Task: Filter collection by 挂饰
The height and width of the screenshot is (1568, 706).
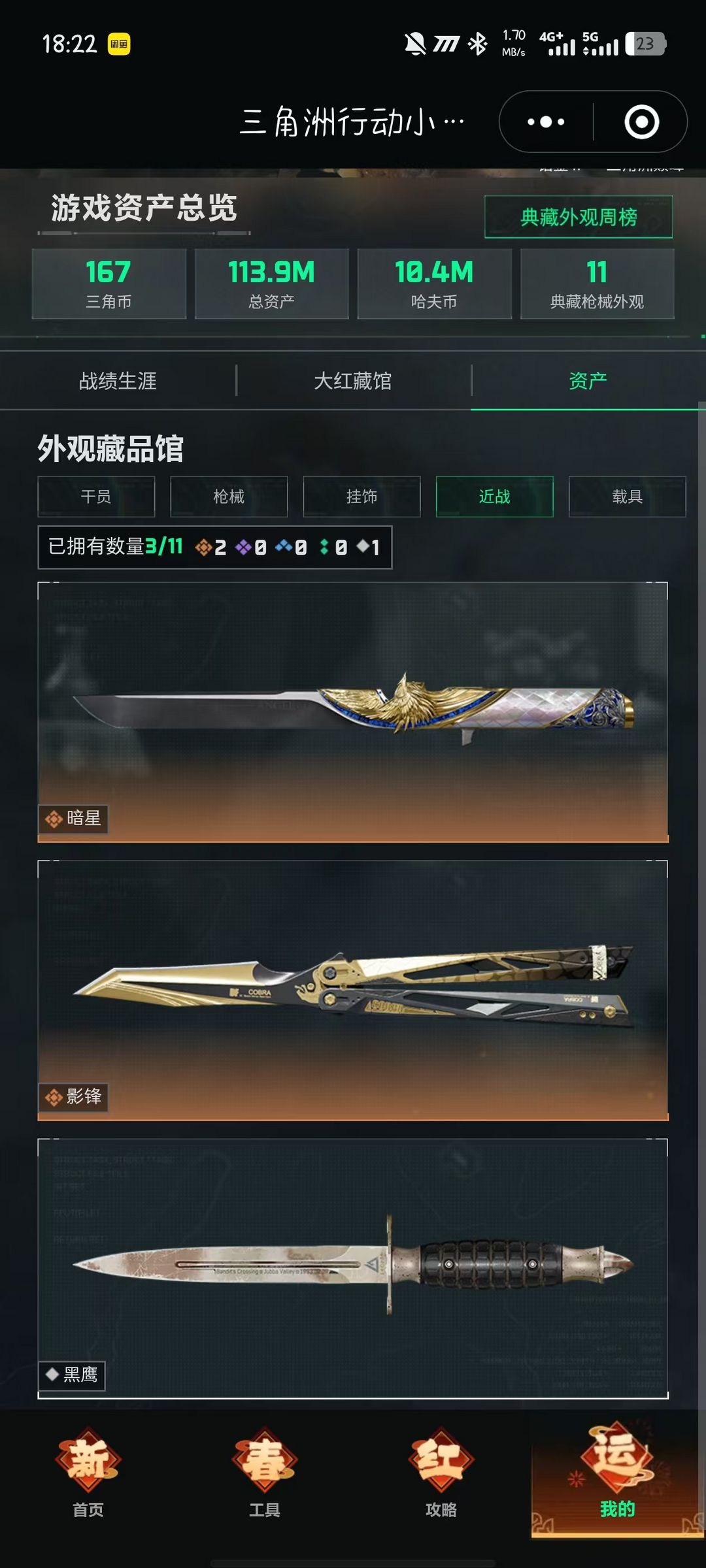Action: tap(361, 497)
